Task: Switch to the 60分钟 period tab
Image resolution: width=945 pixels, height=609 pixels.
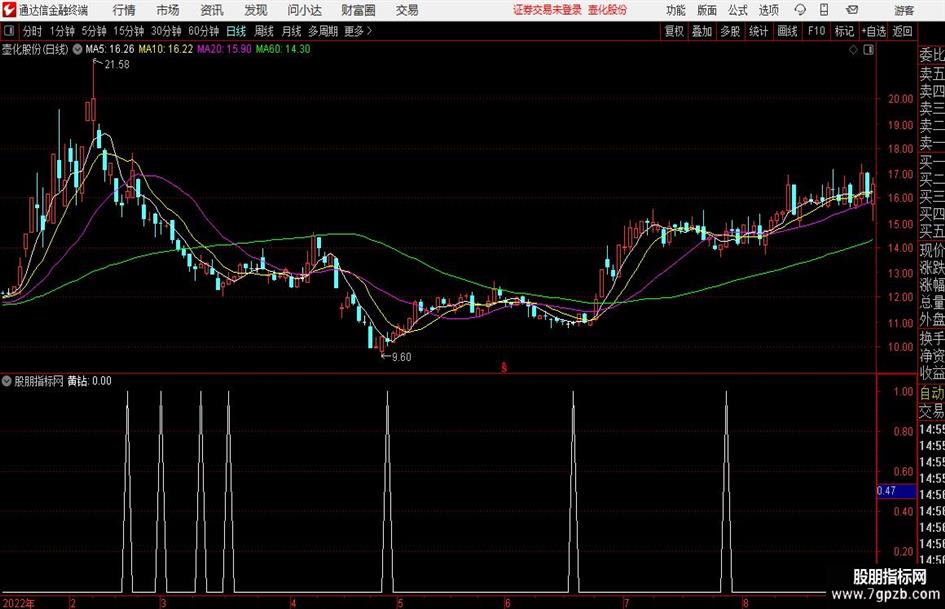Action: [x=203, y=31]
